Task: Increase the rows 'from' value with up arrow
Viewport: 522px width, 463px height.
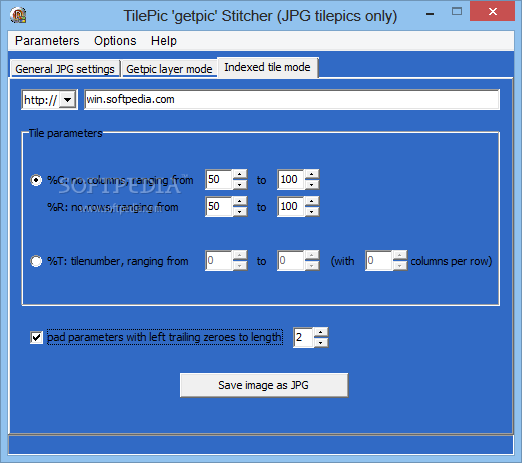Action: click(240, 201)
